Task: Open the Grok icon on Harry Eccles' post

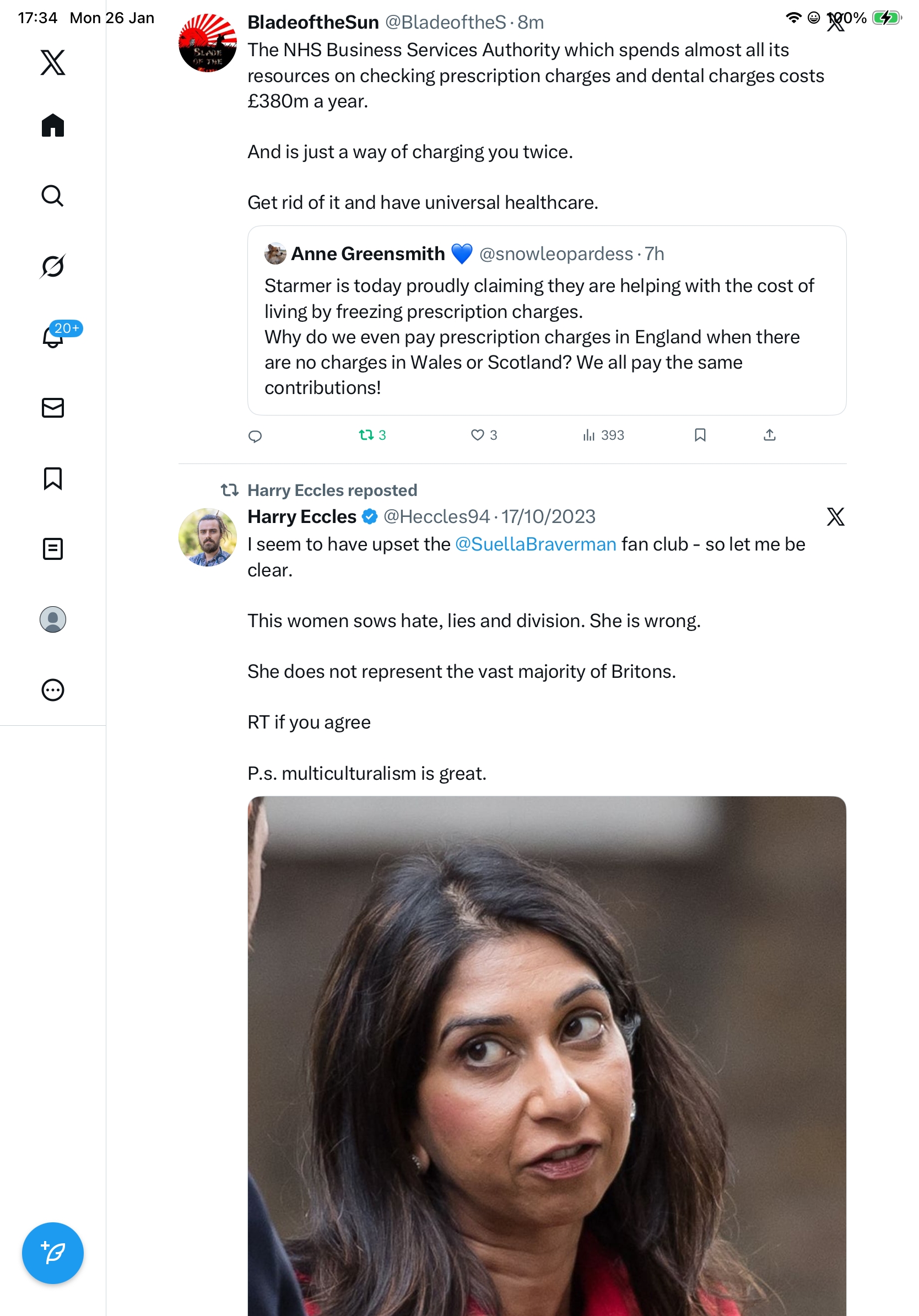Action: coord(835,516)
